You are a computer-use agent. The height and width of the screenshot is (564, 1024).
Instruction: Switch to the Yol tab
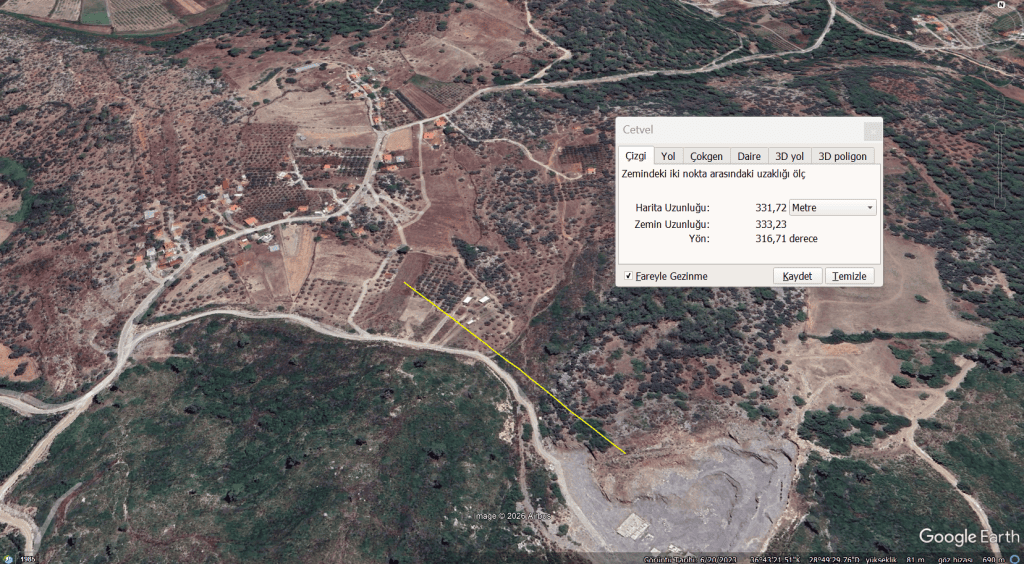pos(668,156)
